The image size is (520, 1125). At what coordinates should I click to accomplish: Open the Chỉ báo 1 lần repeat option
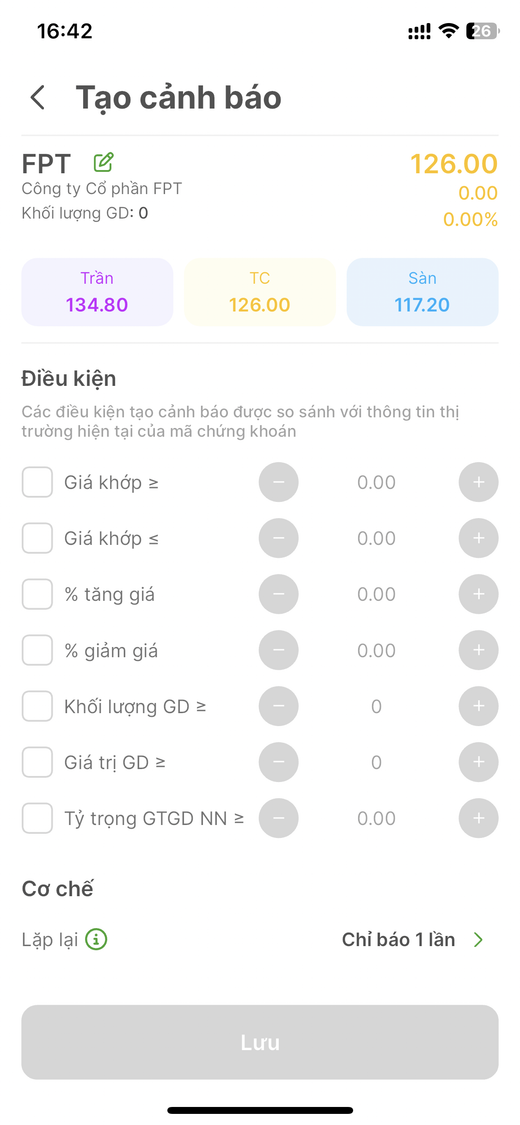pyautogui.click(x=398, y=940)
